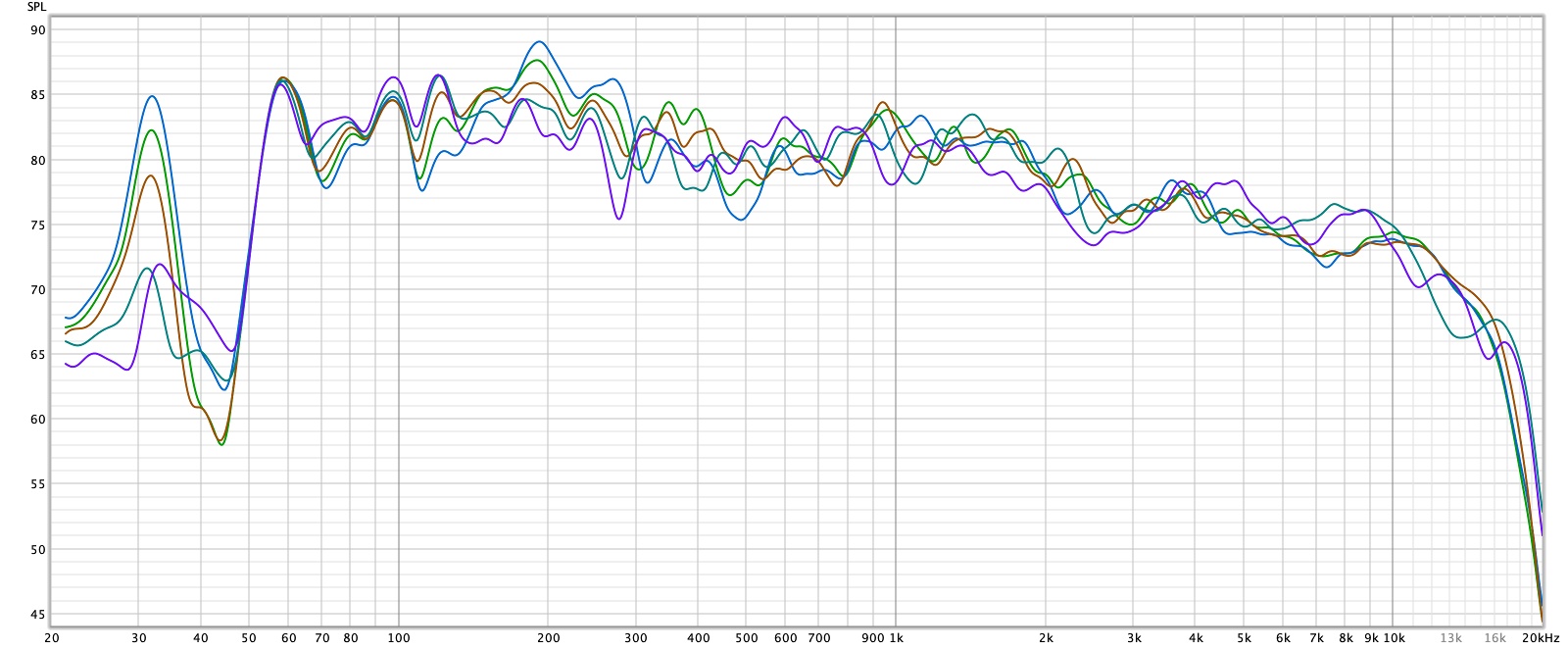Click the 8k frequency axis label
This screenshot has height=650, width=1568.
click(x=1347, y=638)
